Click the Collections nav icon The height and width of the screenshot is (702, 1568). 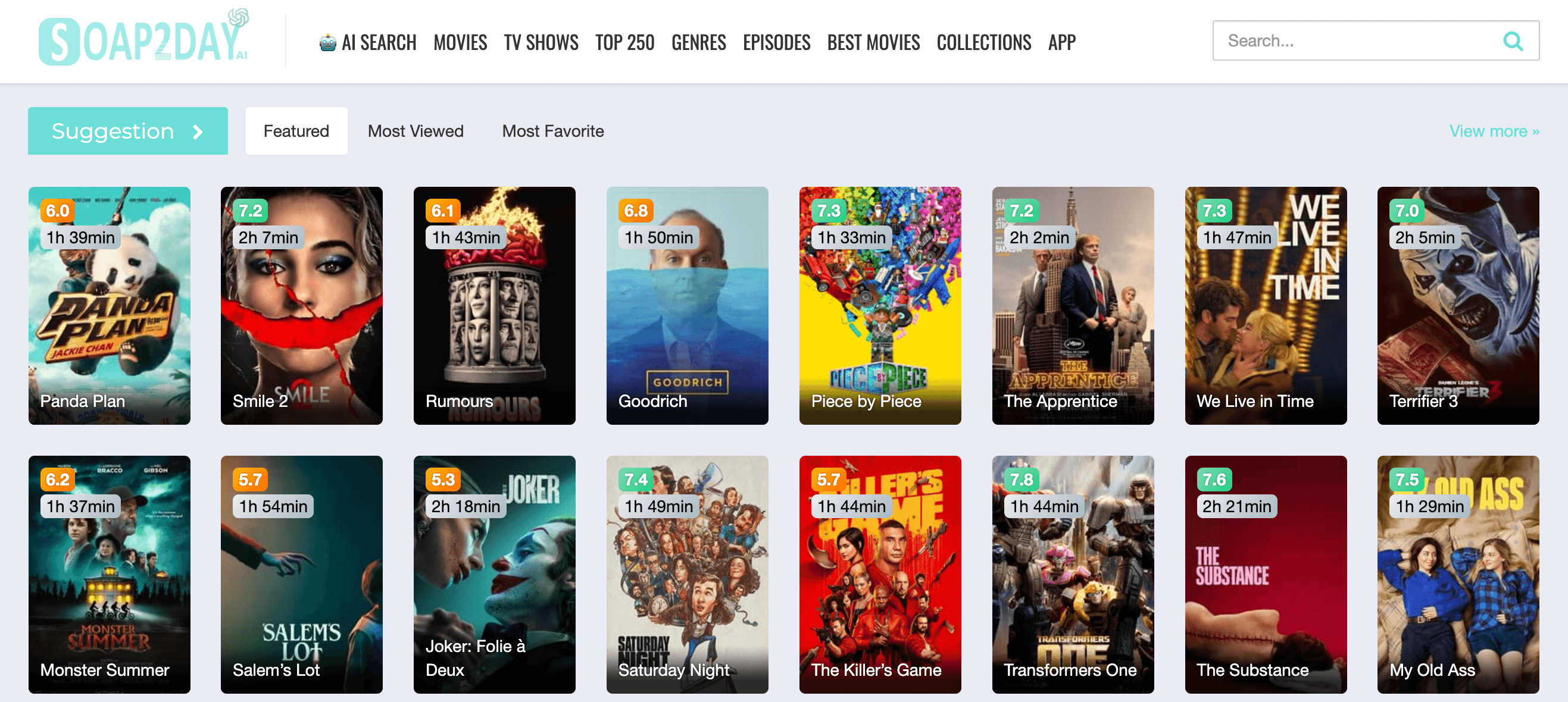tap(984, 41)
